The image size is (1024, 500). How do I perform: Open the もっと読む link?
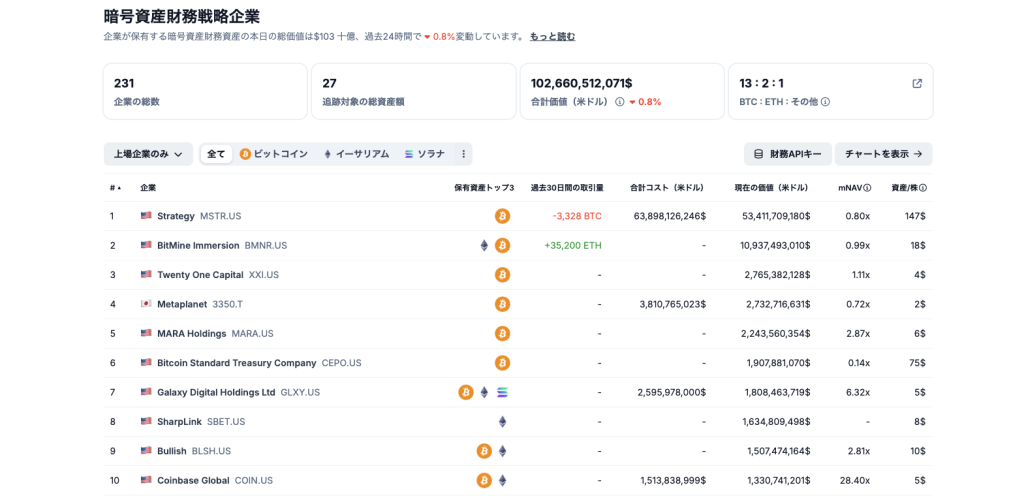point(552,37)
